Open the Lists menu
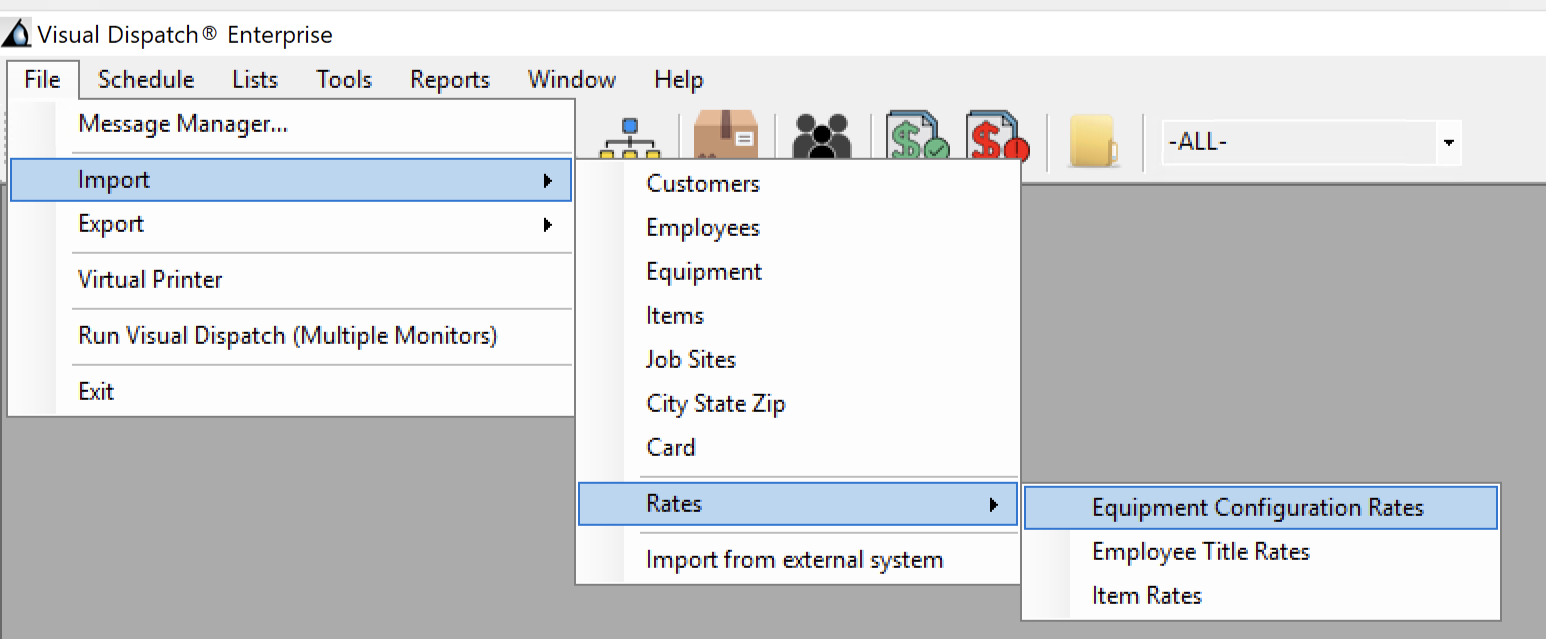 click(255, 79)
